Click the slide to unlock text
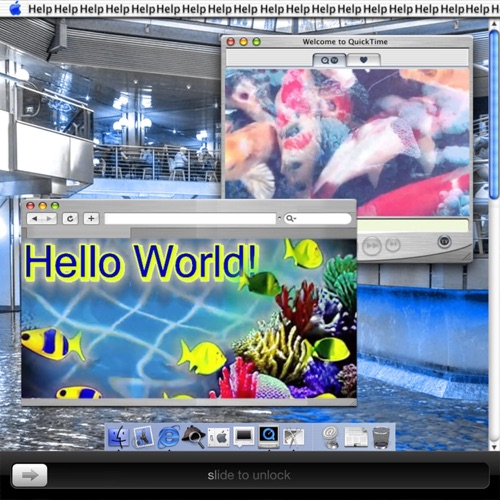The width and height of the screenshot is (500, 500). click(x=249, y=475)
